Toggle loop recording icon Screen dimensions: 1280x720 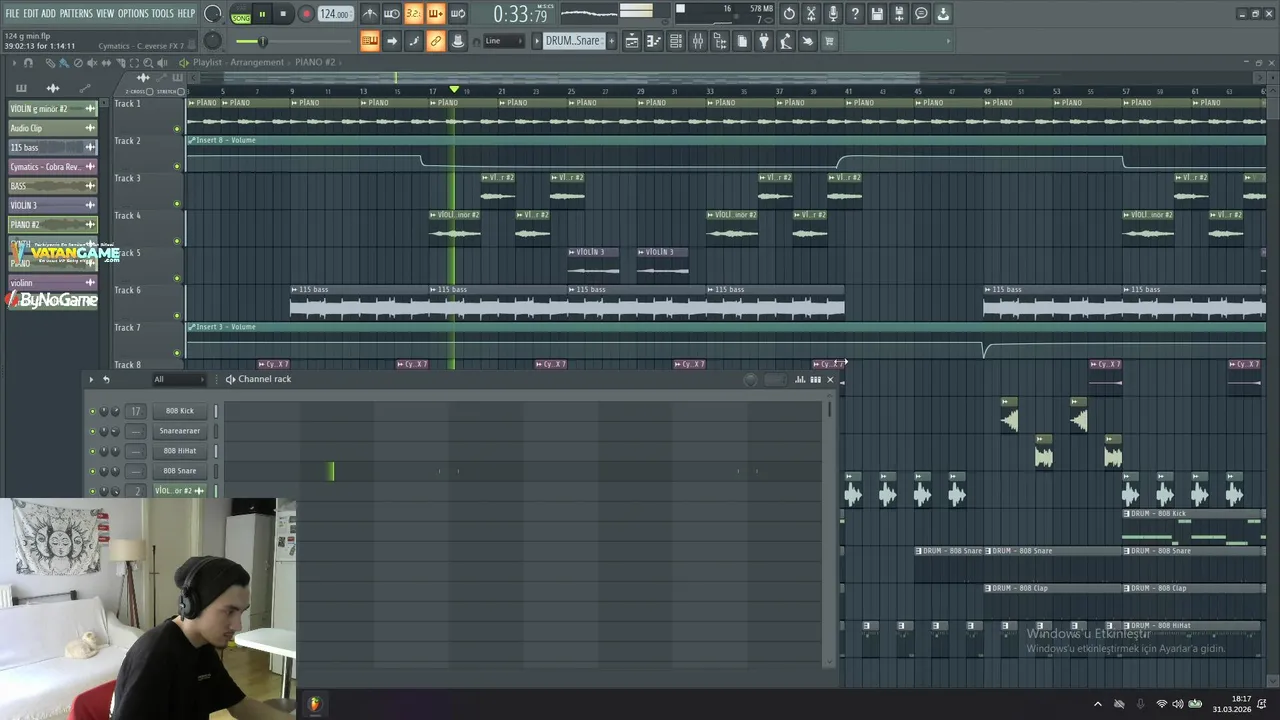click(x=457, y=14)
